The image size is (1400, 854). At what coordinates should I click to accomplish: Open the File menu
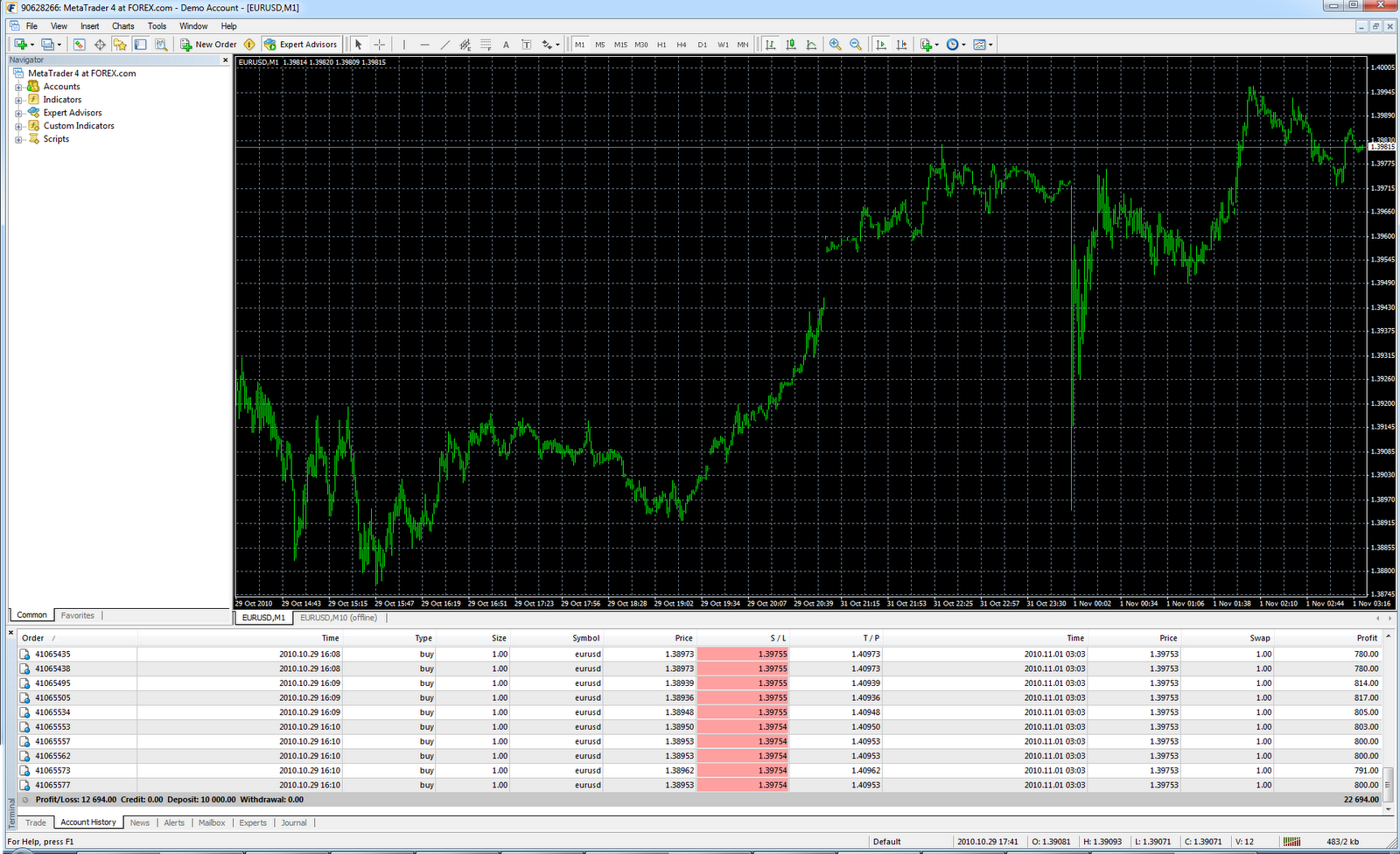[31, 26]
